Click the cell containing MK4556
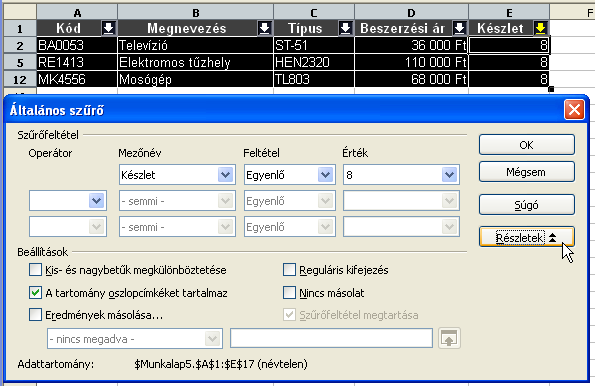 click(x=77, y=79)
